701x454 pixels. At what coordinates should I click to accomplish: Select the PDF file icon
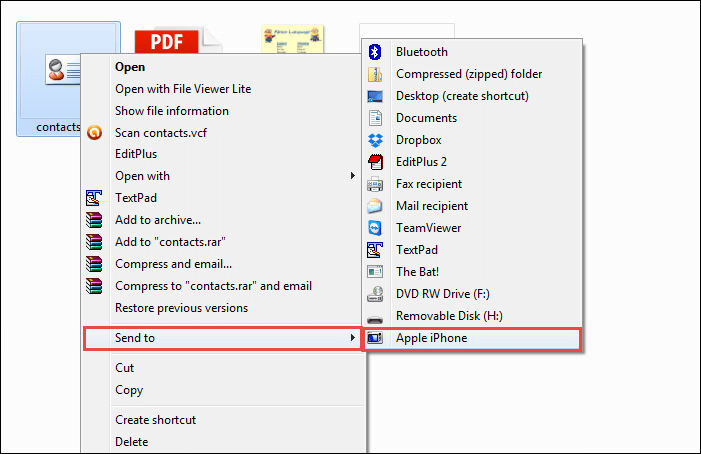pos(178,41)
